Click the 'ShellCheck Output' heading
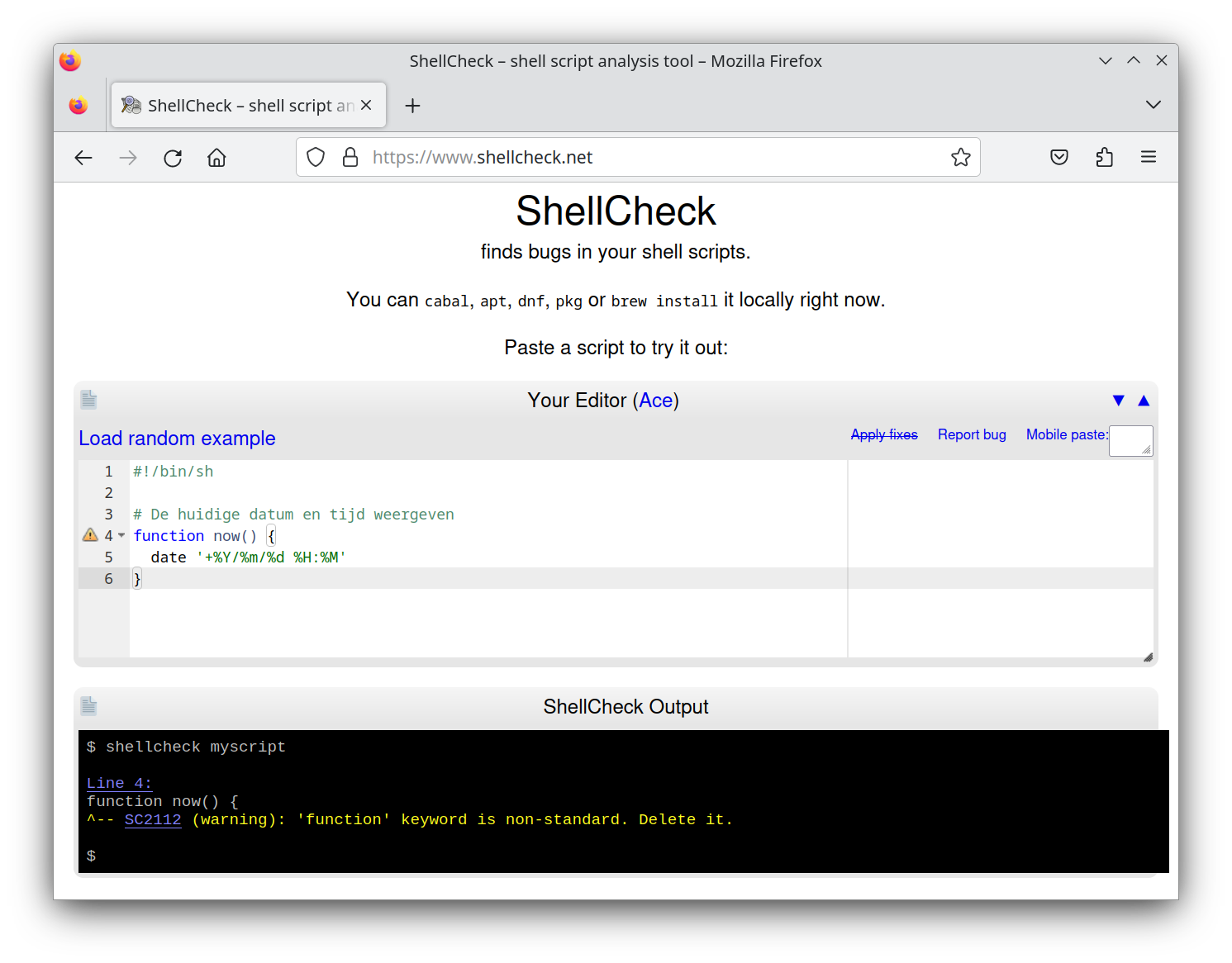This screenshot has height=963, width=1232. click(626, 707)
